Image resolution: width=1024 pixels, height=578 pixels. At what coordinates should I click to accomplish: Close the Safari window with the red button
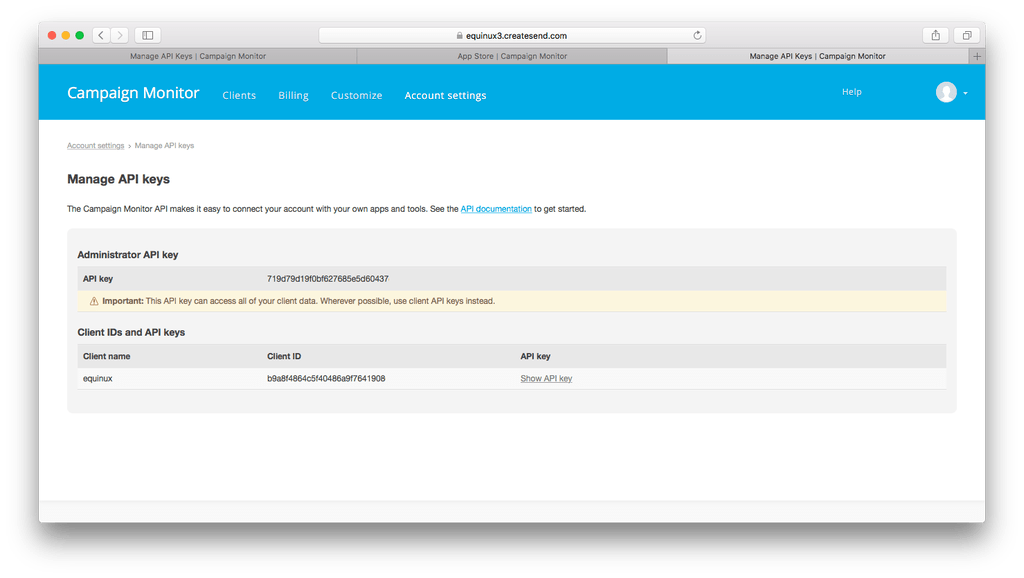tap(52, 35)
